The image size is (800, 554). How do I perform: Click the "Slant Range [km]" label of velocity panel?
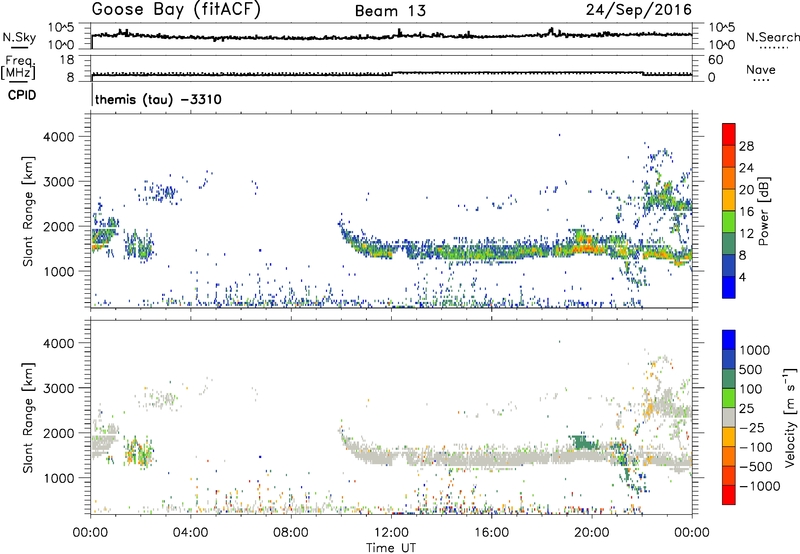(28, 417)
